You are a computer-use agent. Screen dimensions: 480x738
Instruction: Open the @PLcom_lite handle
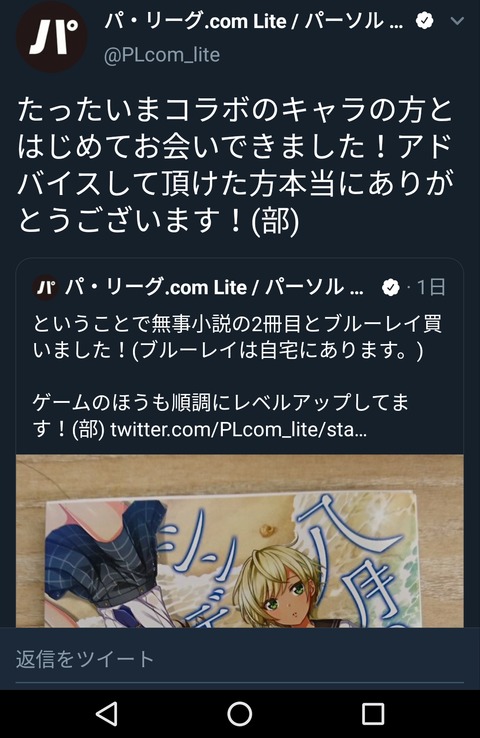[162, 55]
